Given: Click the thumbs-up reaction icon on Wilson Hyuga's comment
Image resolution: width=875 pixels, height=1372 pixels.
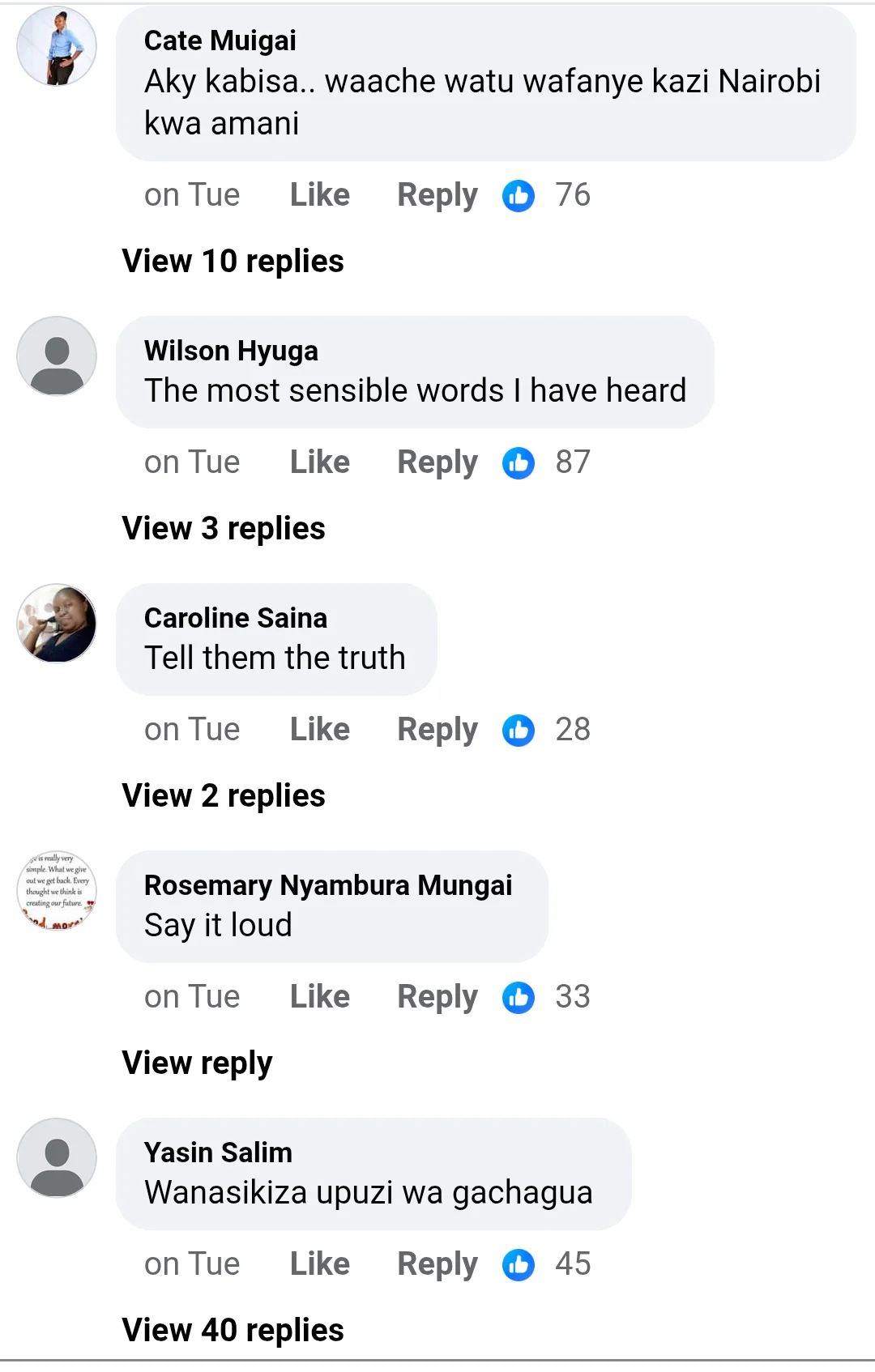Looking at the screenshot, I should [x=519, y=462].
